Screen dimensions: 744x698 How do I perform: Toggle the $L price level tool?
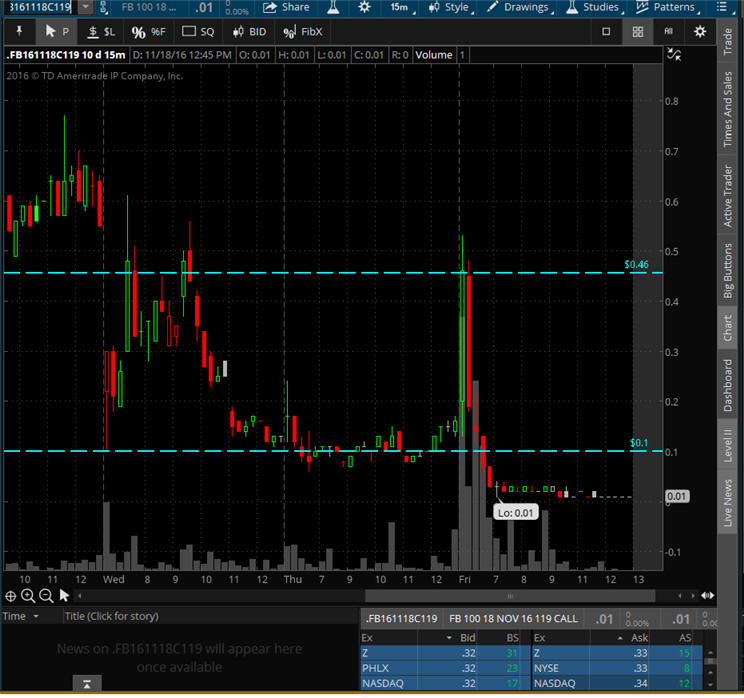click(102, 32)
